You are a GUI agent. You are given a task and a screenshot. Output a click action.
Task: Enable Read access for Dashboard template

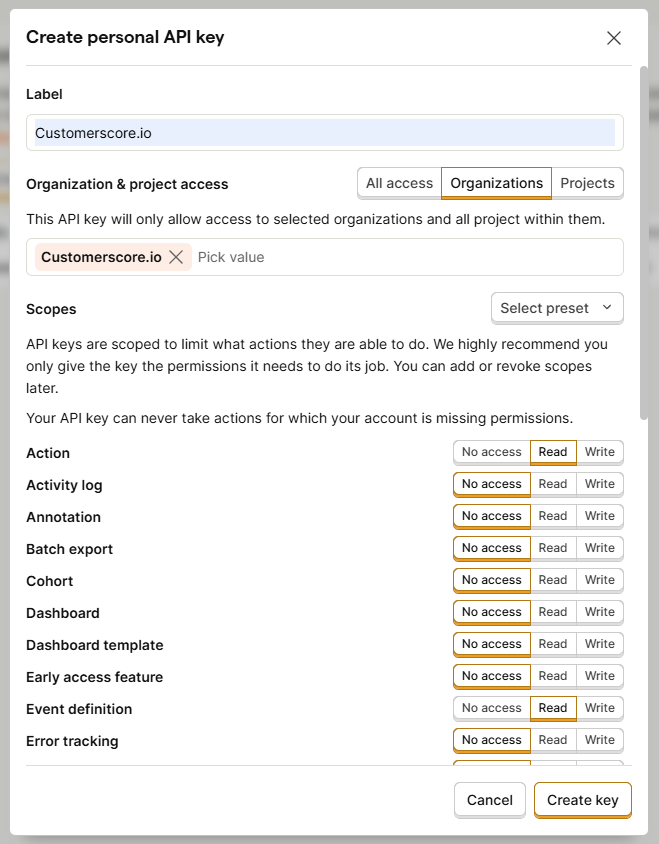[x=553, y=644]
